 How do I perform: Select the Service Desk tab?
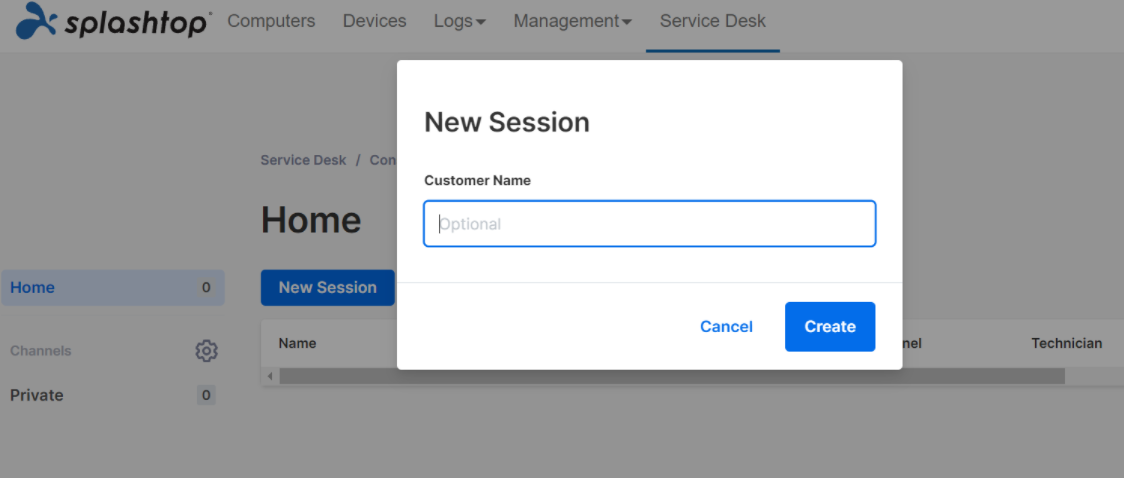point(713,21)
